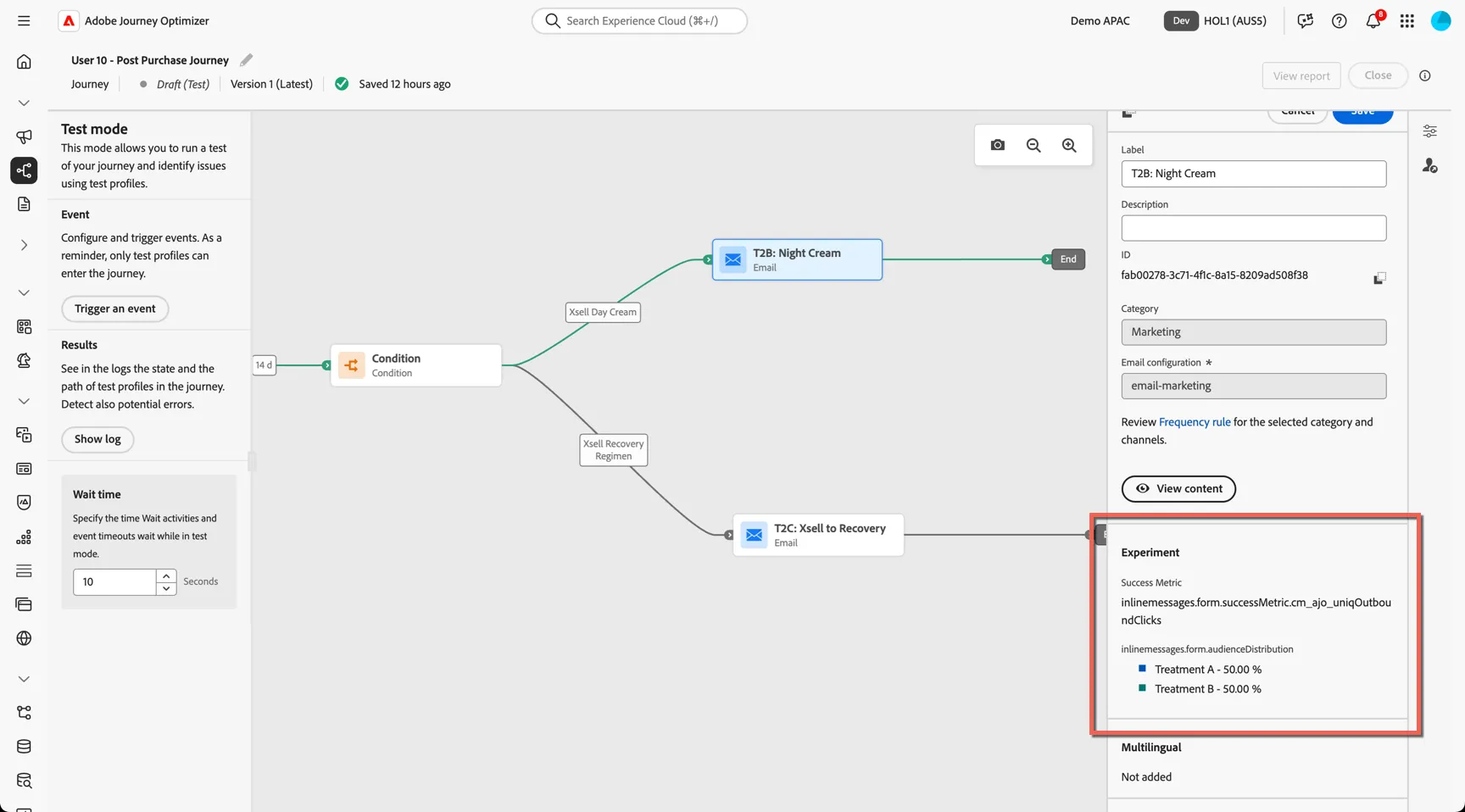Take a canvas screenshot with the camera icon
Image resolution: width=1465 pixels, height=812 pixels.
[x=998, y=145]
